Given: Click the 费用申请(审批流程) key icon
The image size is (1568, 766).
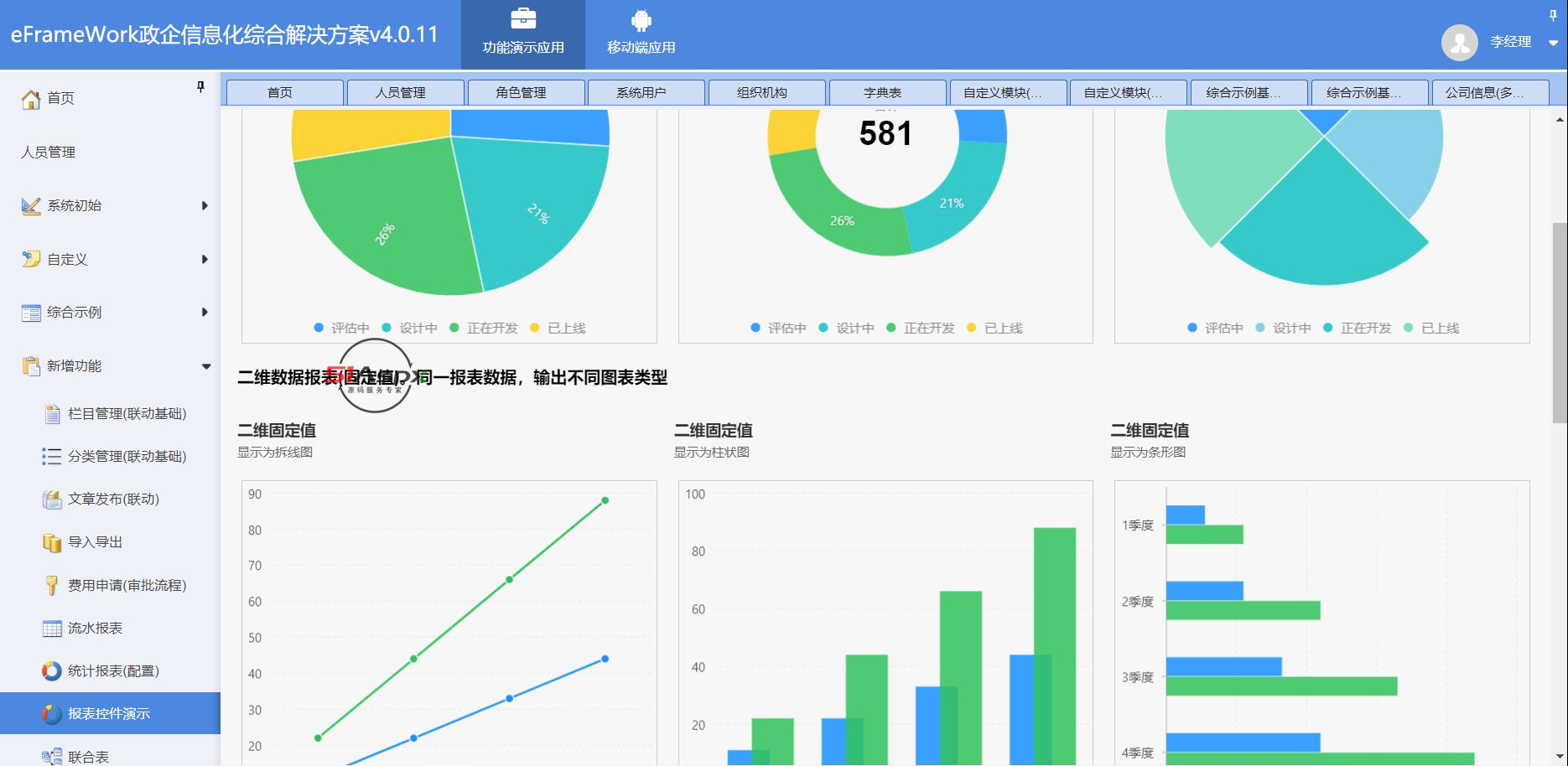Looking at the screenshot, I should coord(52,585).
